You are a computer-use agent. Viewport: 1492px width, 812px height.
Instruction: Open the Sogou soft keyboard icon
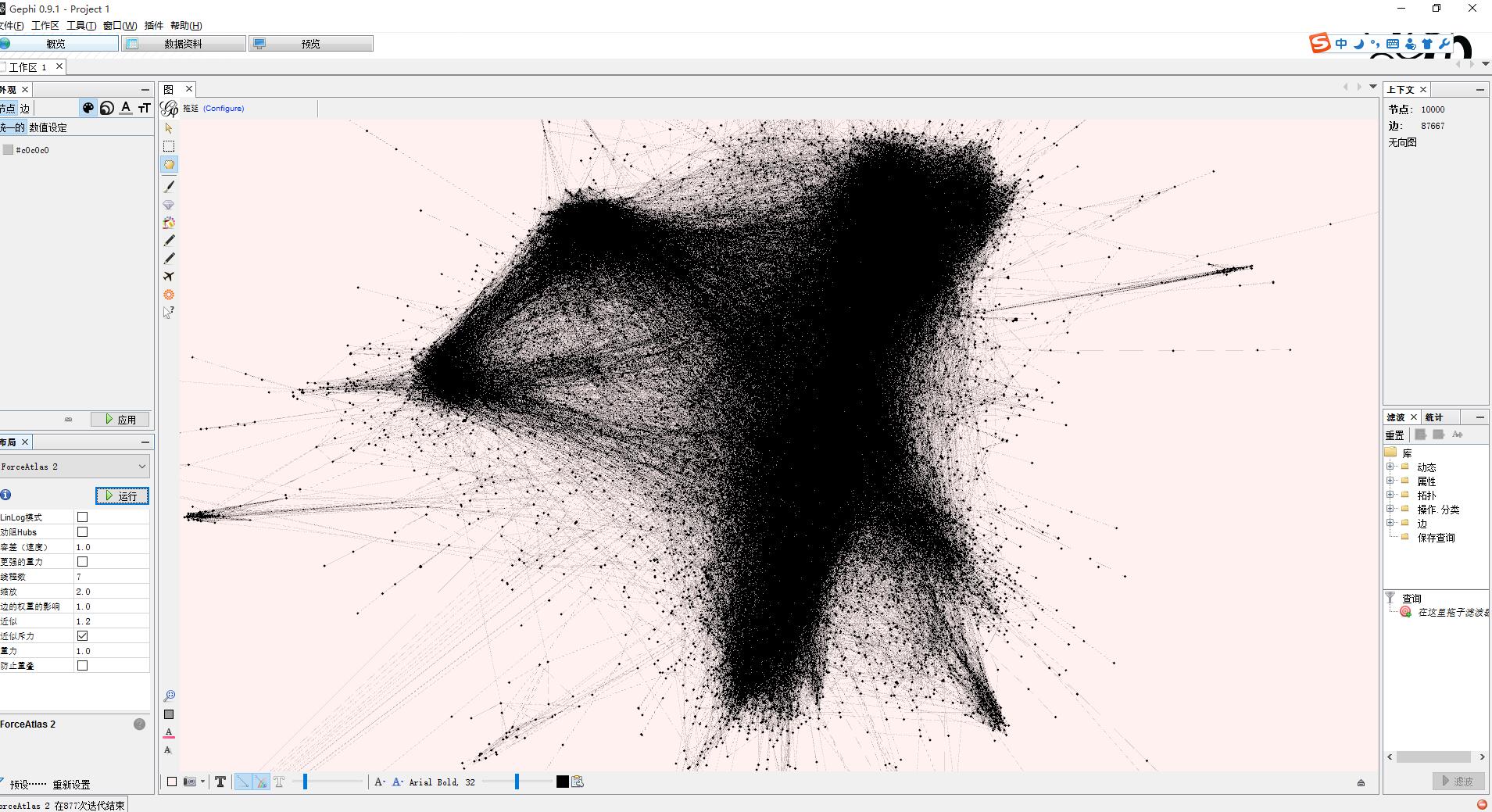point(1393,45)
